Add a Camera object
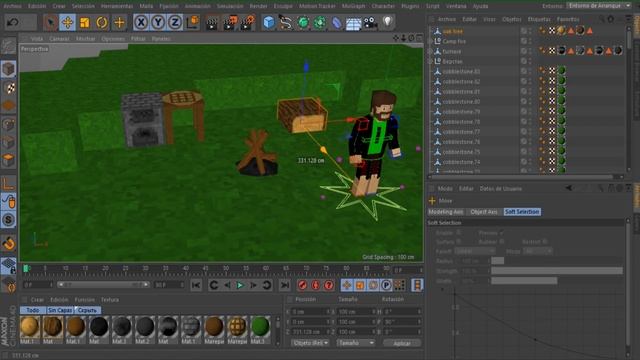640x360 pixels. pyautogui.click(x=371, y=23)
